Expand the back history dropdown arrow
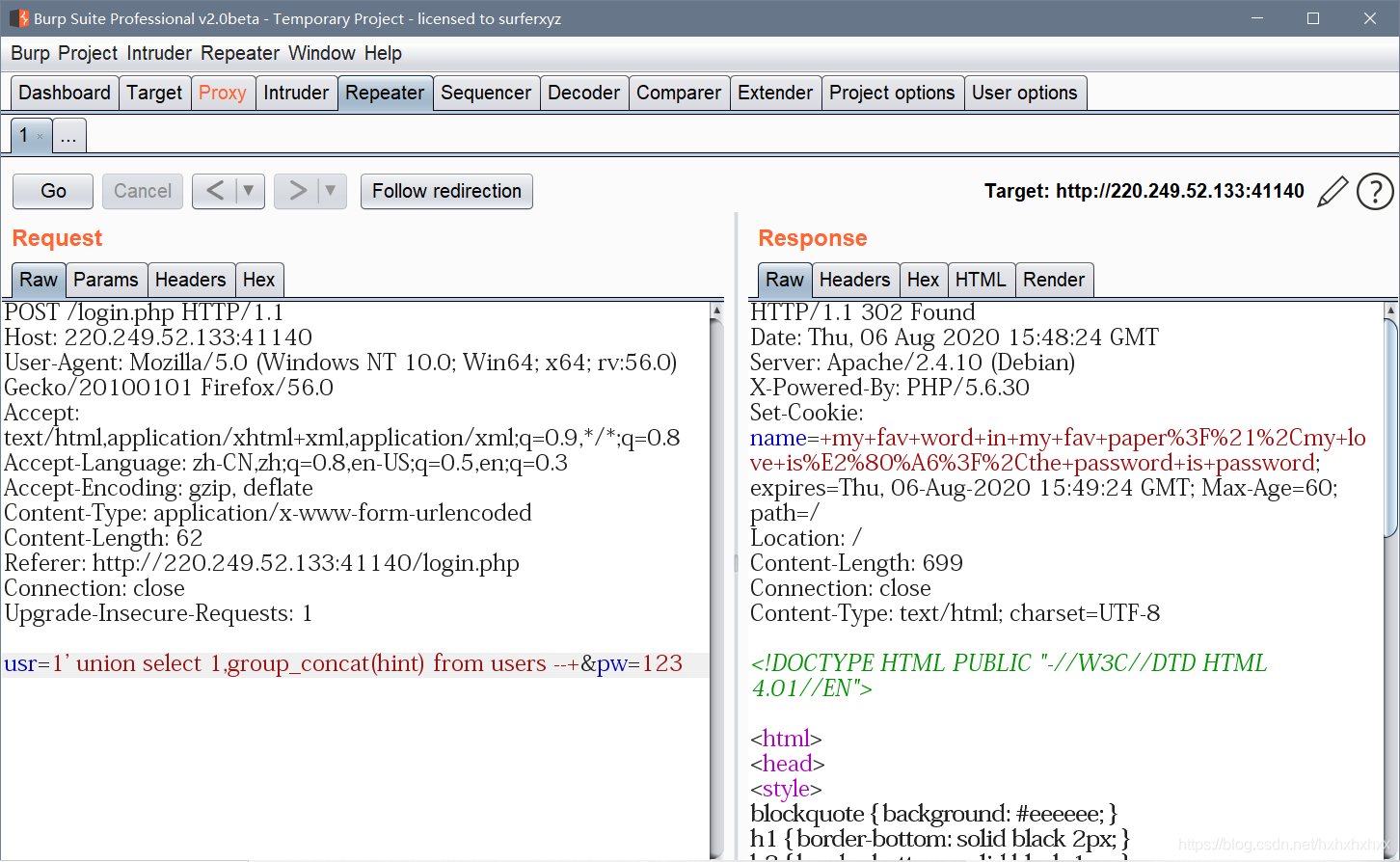This screenshot has height=862, width=1400. tap(249, 191)
